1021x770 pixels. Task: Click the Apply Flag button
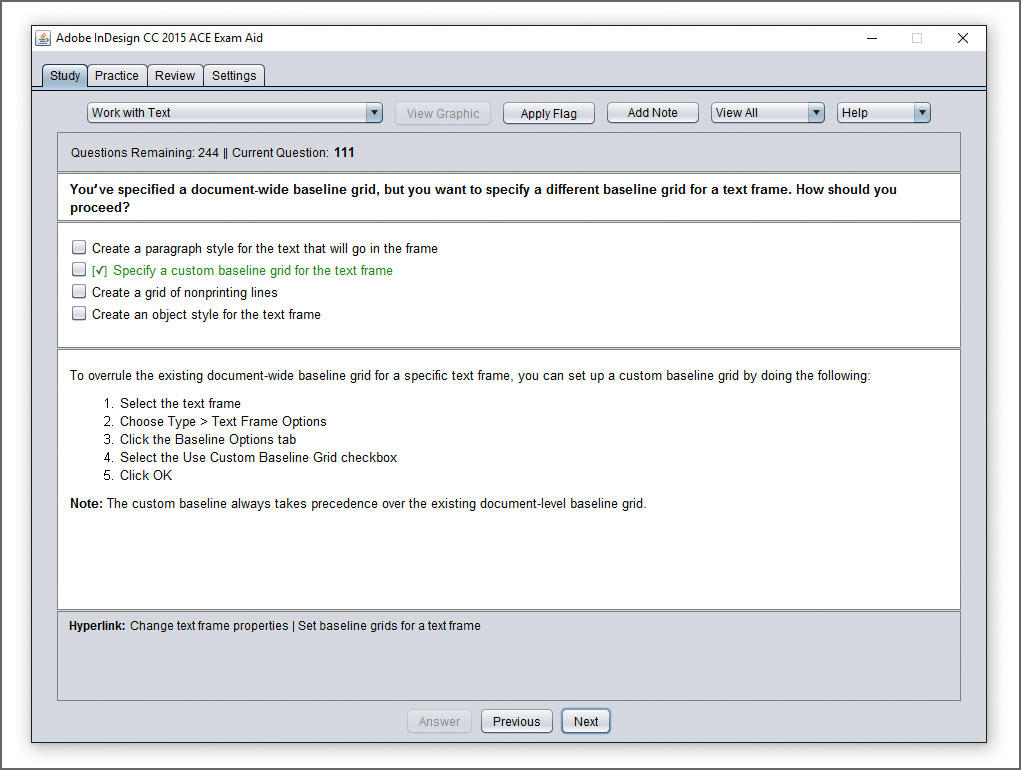pyautogui.click(x=548, y=113)
